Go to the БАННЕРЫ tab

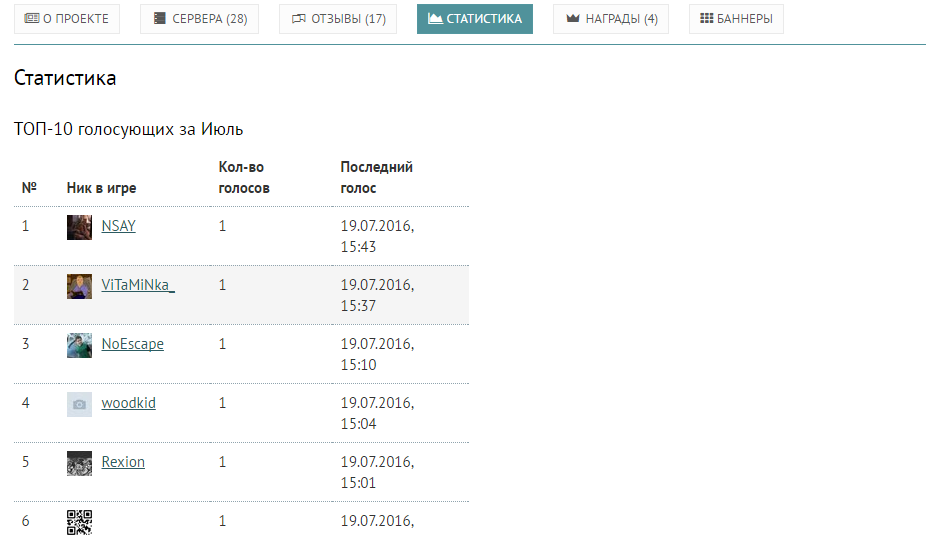(736, 19)
